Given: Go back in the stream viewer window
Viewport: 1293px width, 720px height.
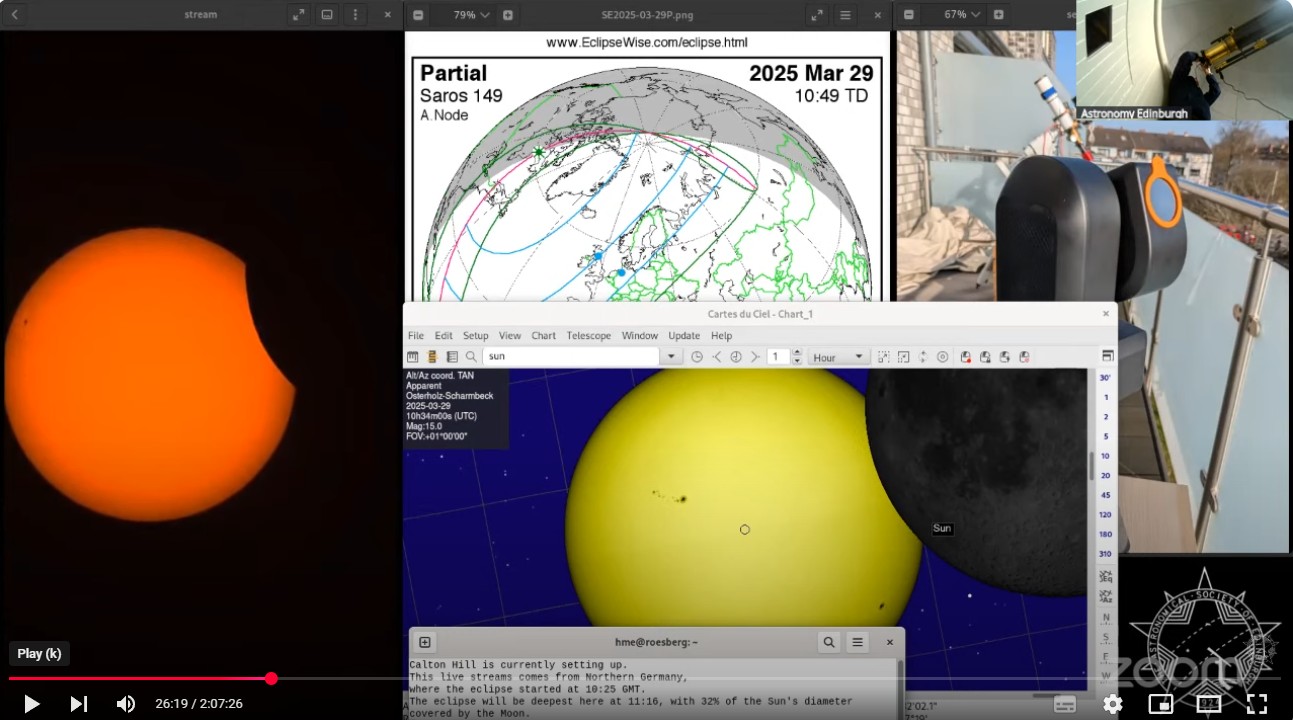Looking at the screenshot, I should pyautogui.click(x=14, y=15).
